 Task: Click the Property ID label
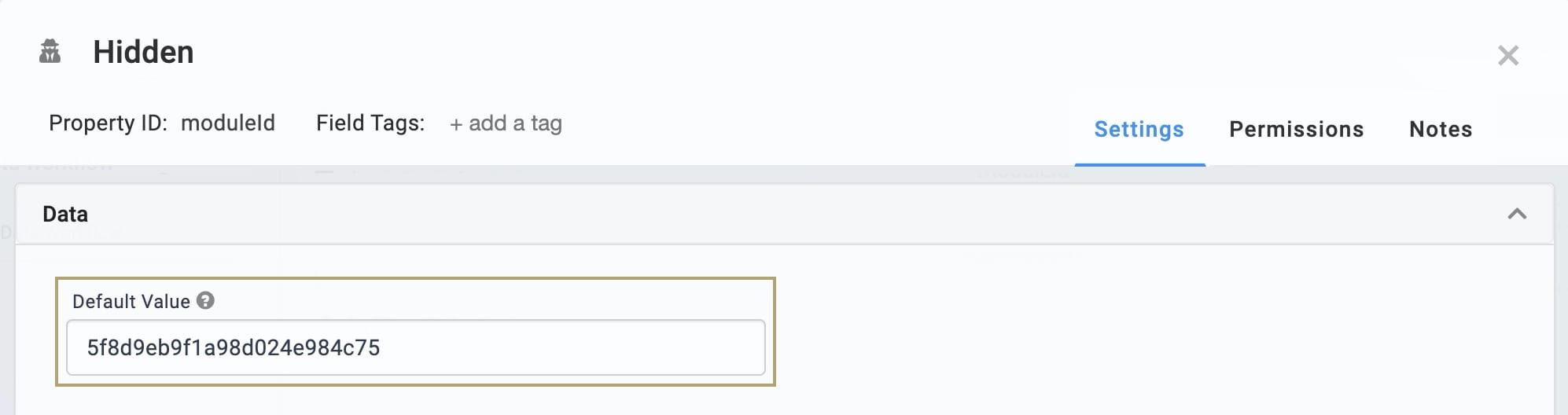point(108,123)
